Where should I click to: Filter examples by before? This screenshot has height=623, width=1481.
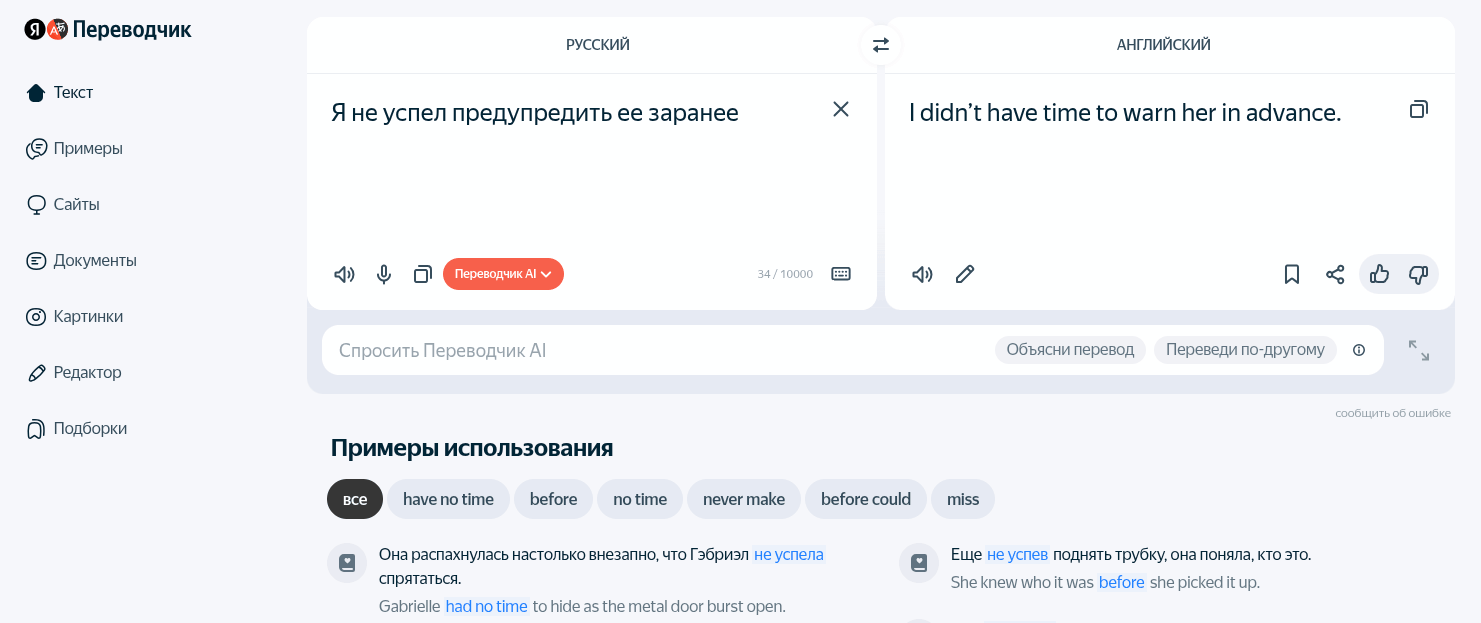(554, 499)
